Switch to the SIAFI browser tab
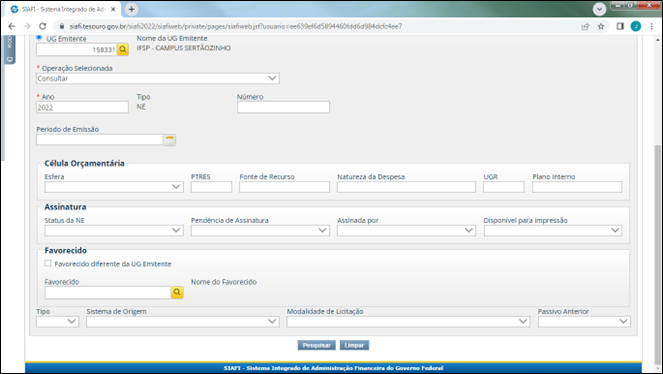This screenshot has height=374, width=663. click(63, 9)
